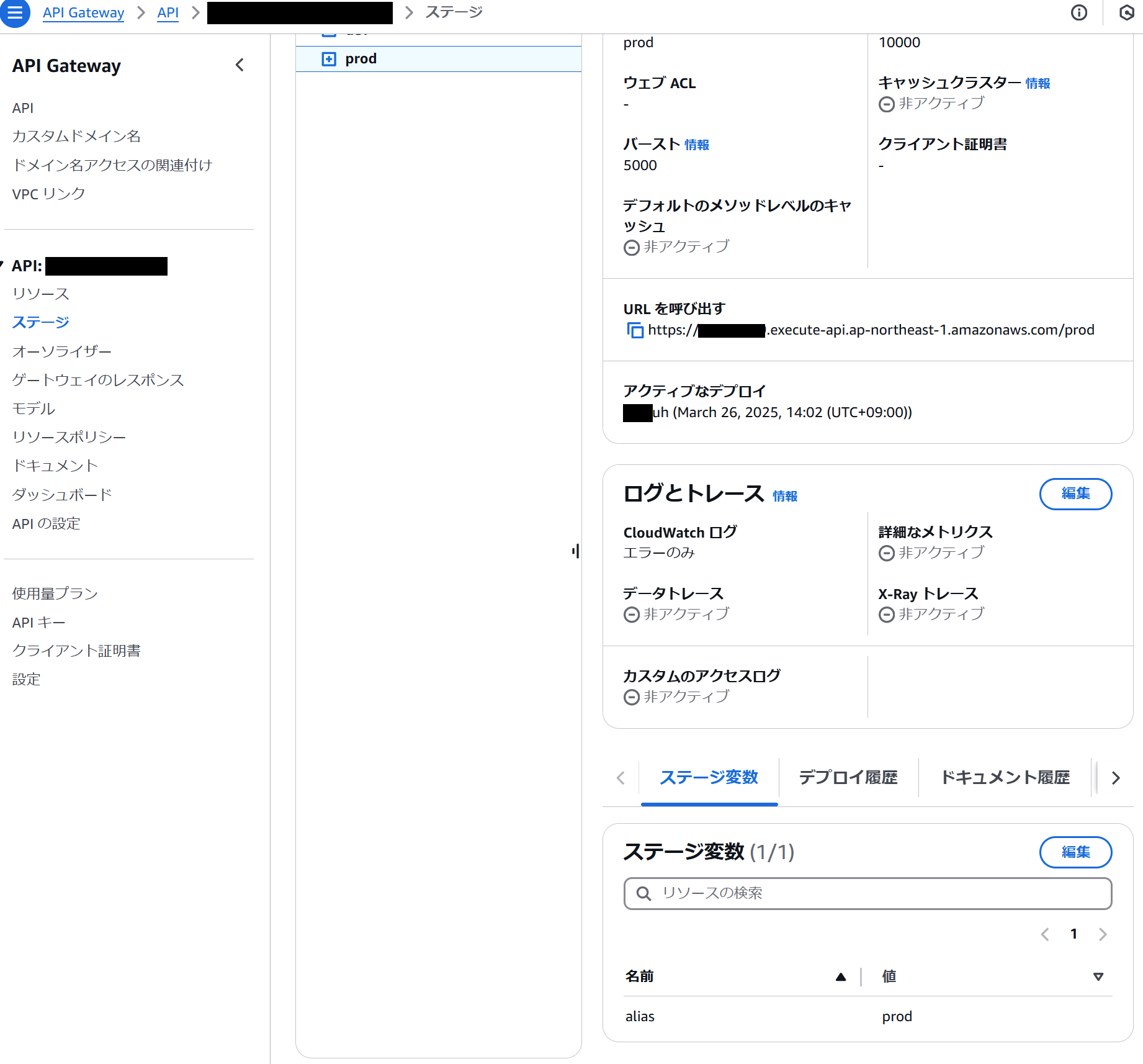Open the hamburger navigation menu

pos(16,12)
